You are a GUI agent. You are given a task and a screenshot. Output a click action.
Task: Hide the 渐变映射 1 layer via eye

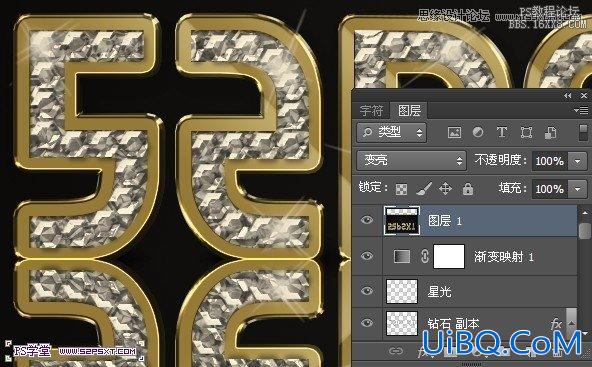click(367, 256)
